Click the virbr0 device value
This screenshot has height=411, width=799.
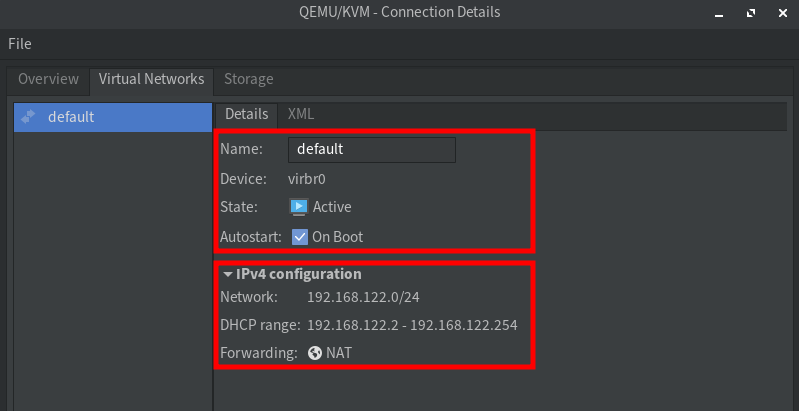[307, 179]
